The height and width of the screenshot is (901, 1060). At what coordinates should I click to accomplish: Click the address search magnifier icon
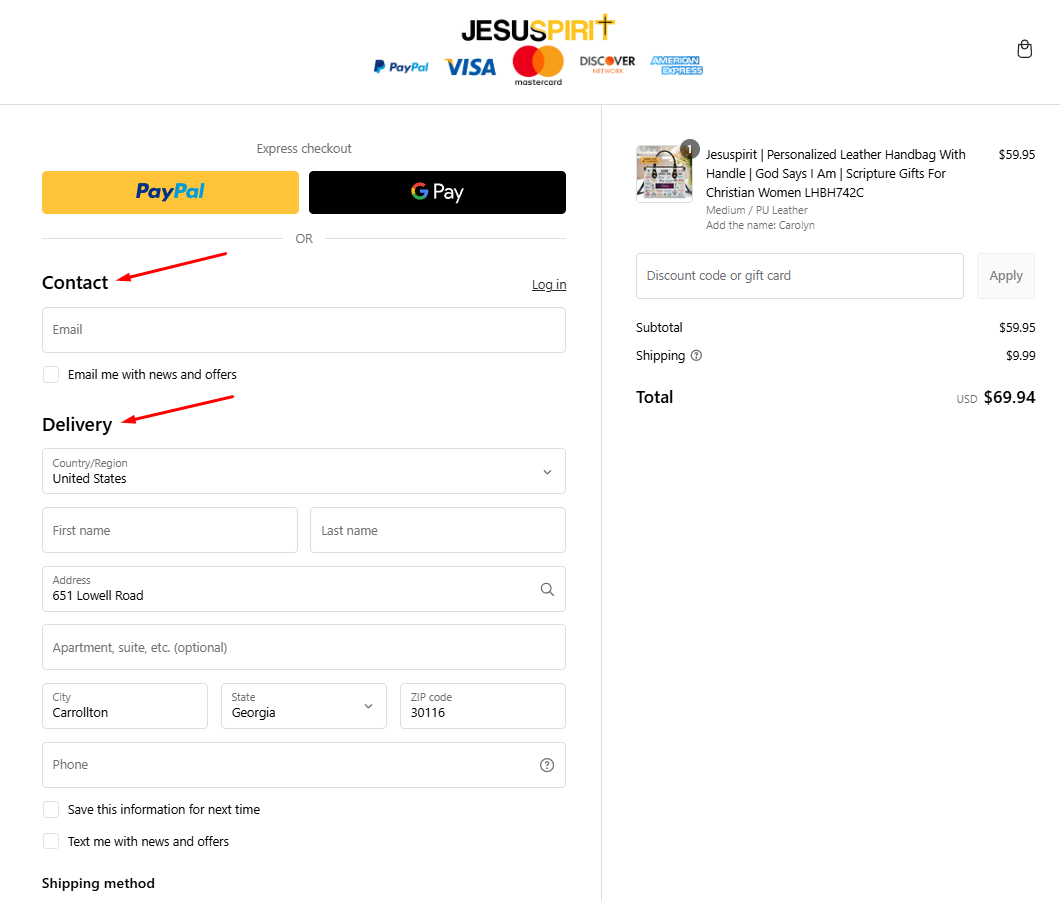coord(547,589)
